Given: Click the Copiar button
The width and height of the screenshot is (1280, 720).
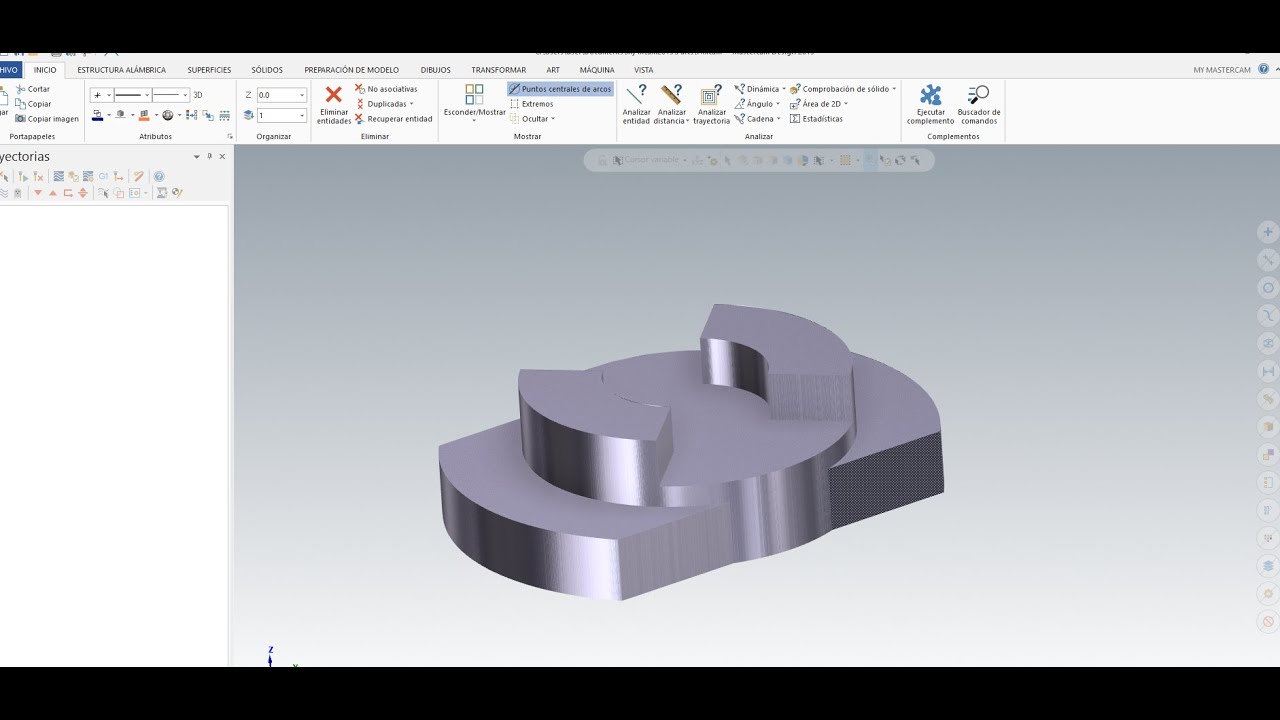Looking at the screenshot, I should tap(33, 104).
